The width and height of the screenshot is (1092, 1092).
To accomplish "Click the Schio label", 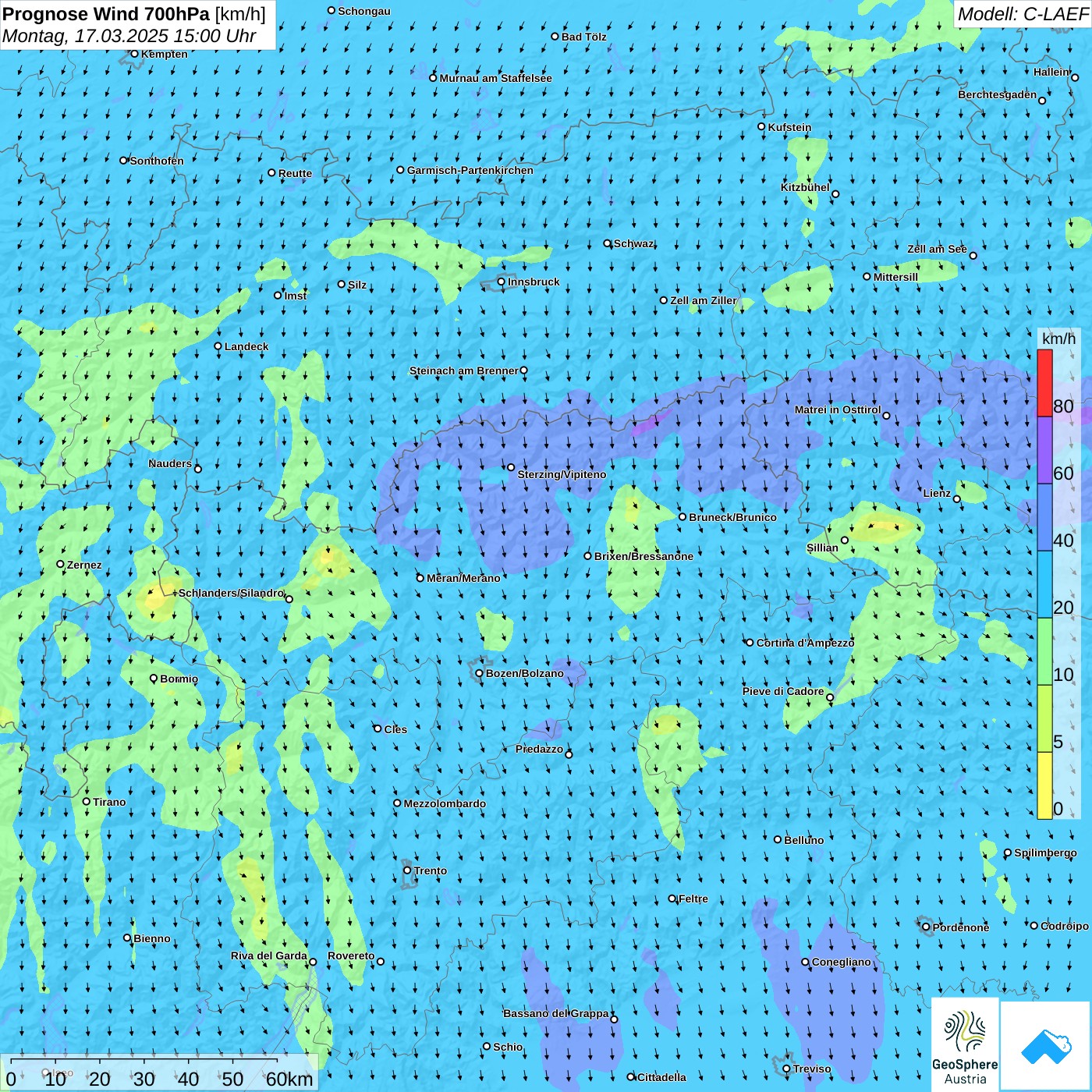I will (x=508, y=1047).
